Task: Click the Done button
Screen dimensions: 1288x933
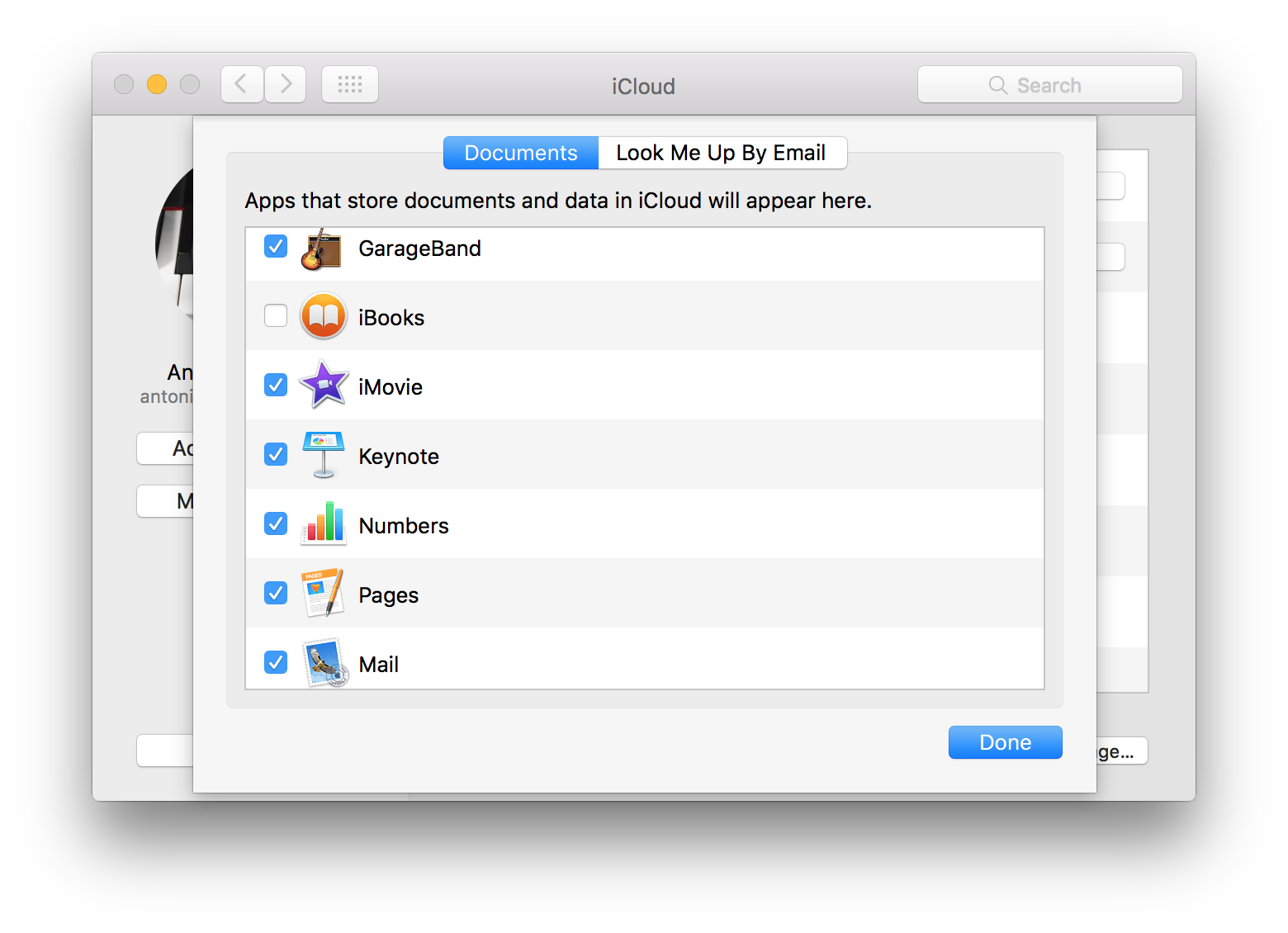Action: coord(1005,742)
